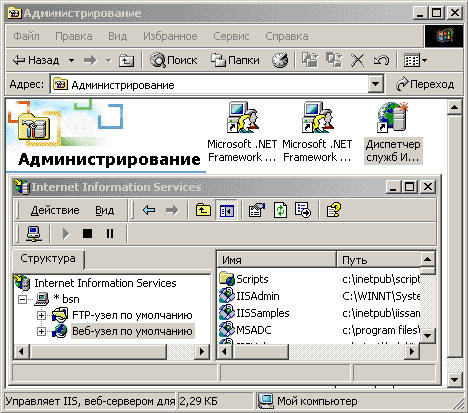The width and height of the screenshot is (468, 413).
Task: Select Диспетчер служб shortcut icon
Action: (x=393, y=133)
